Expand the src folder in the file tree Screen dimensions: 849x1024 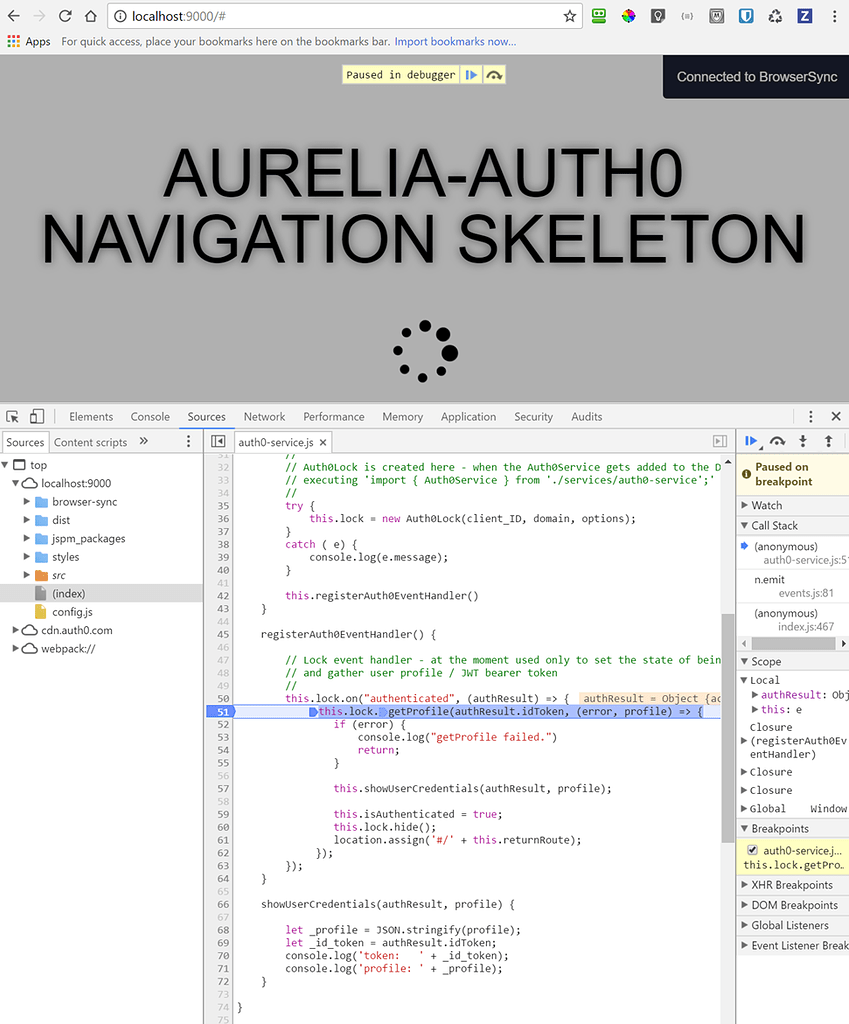pos(27,574)
